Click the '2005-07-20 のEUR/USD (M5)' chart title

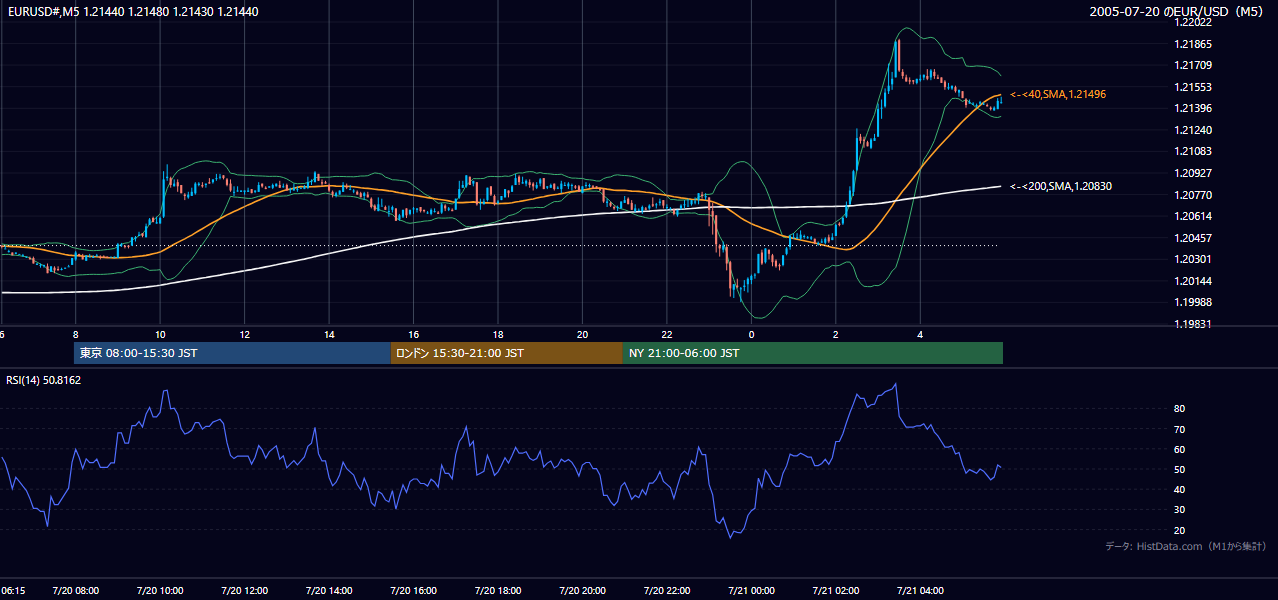tap(1177, 12)
